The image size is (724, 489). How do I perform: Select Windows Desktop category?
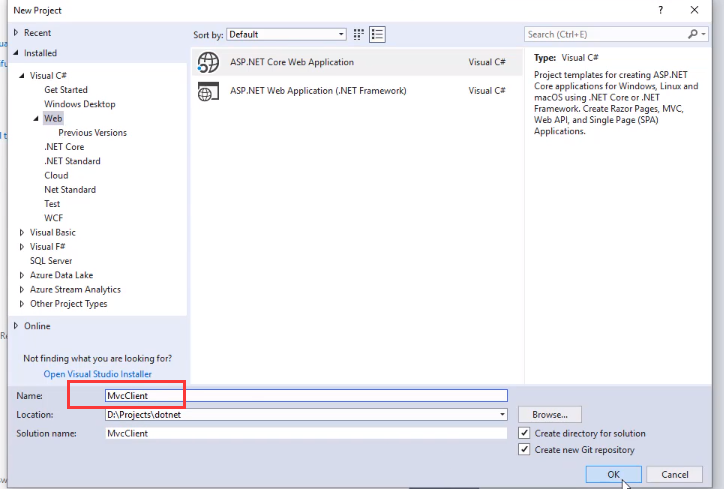79,104
